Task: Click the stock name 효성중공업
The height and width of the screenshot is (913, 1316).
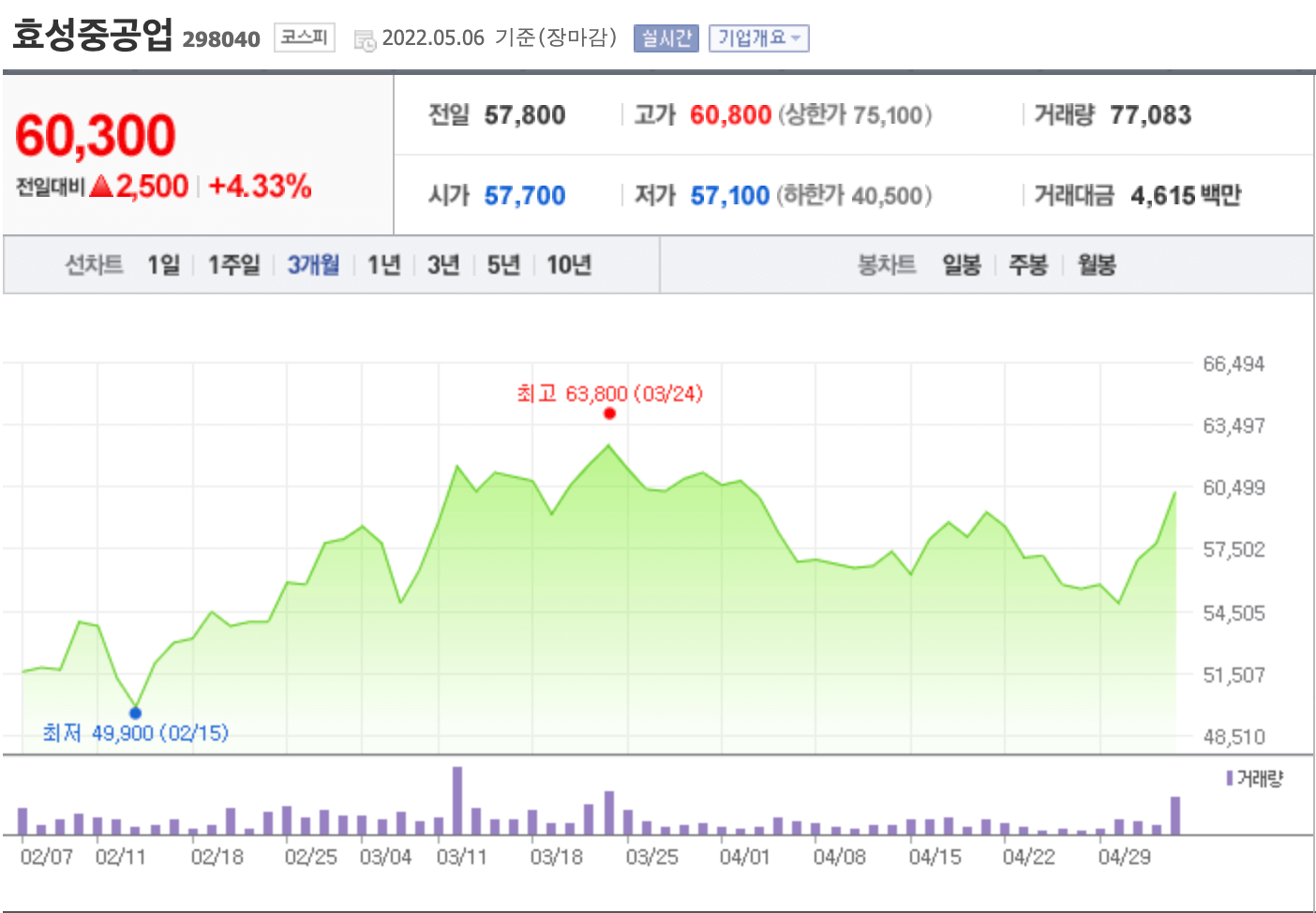Action: click(92, 35)
